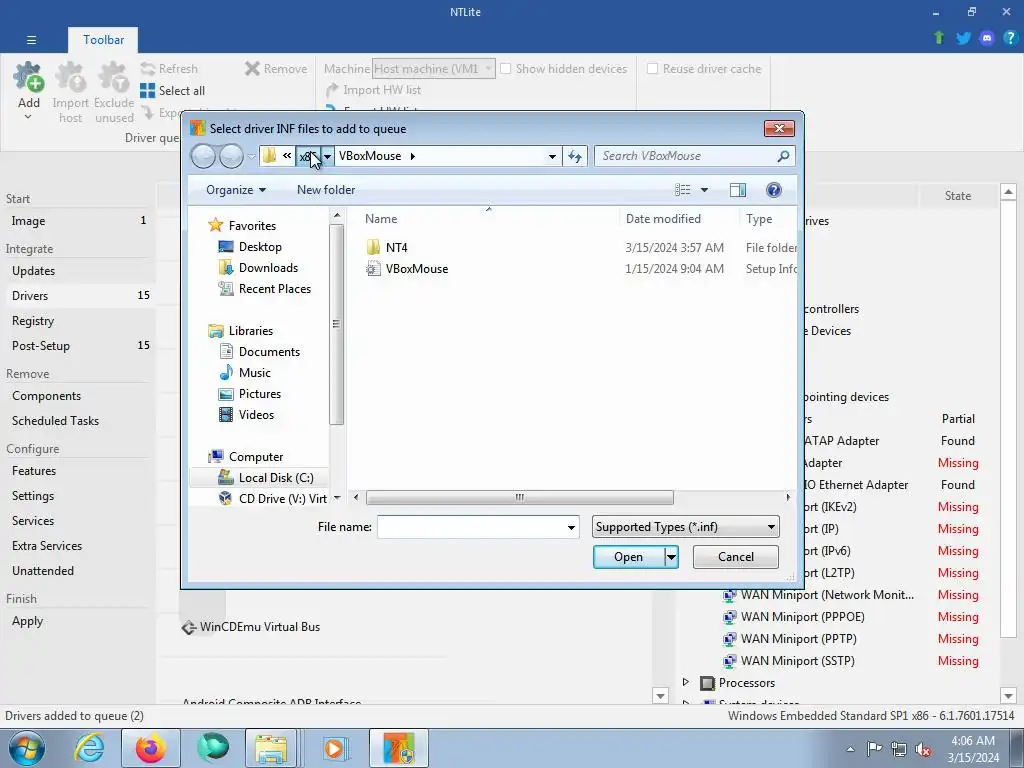
Task: Click the Import host icon
Action: click(71, 92)
